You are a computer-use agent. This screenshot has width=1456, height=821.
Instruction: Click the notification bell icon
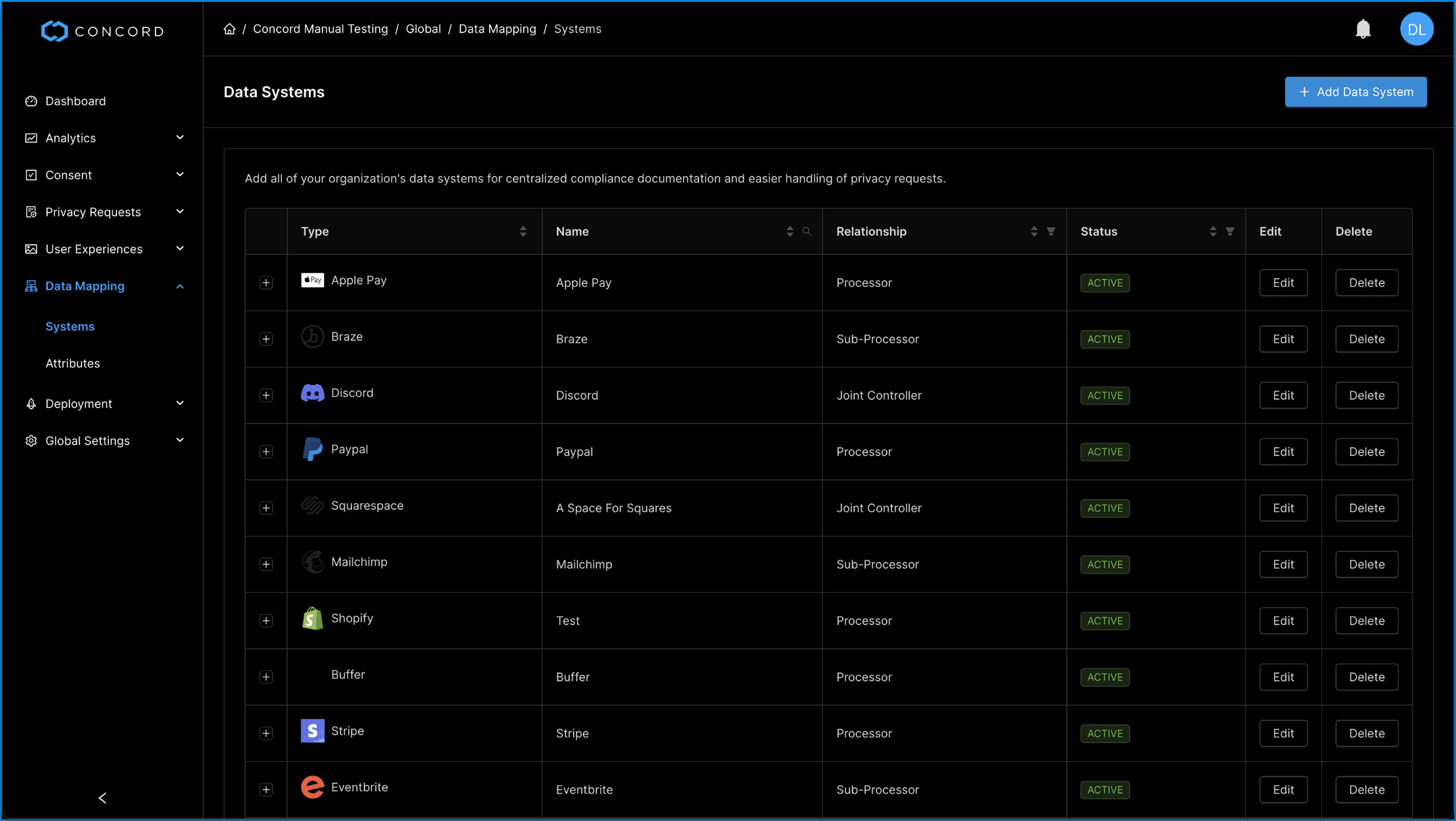pos(1362,29)
